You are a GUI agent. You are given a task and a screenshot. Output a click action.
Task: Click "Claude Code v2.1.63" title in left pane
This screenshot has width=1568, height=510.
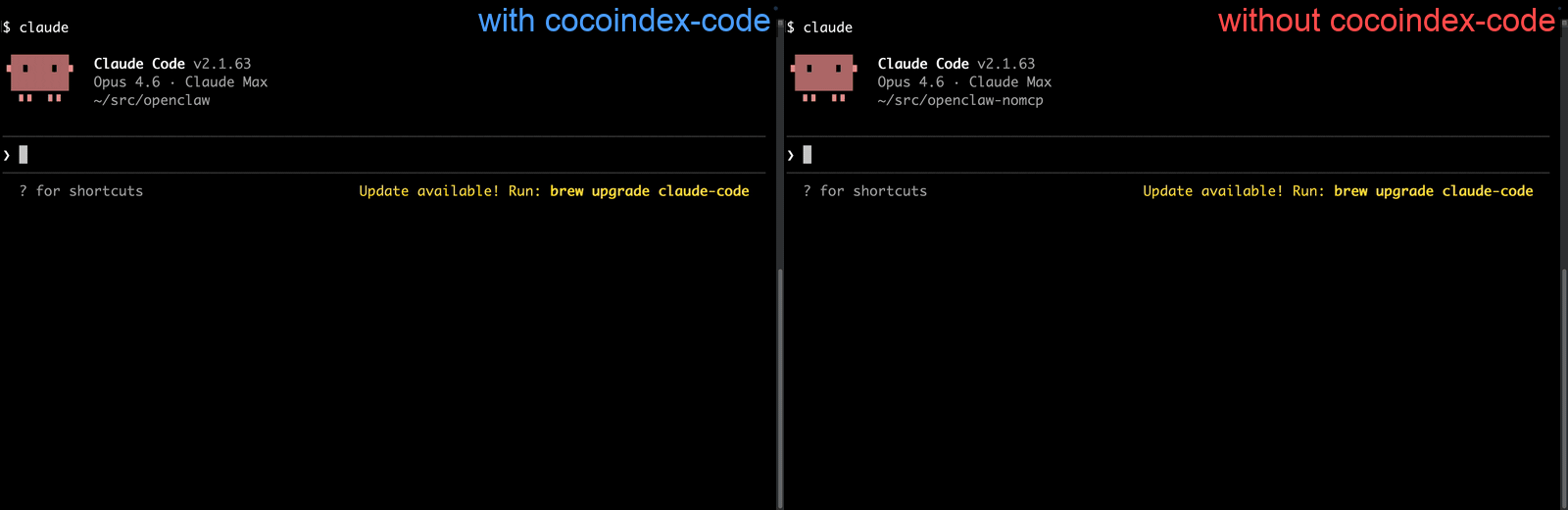point(172,64)
